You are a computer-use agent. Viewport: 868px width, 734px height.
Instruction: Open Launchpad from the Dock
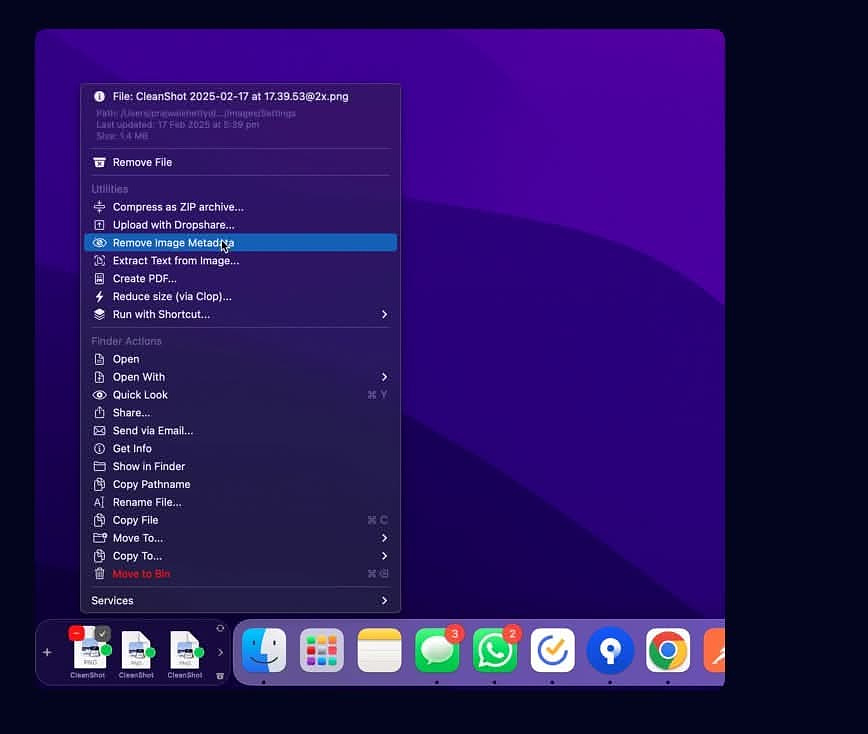click(322, 651)
